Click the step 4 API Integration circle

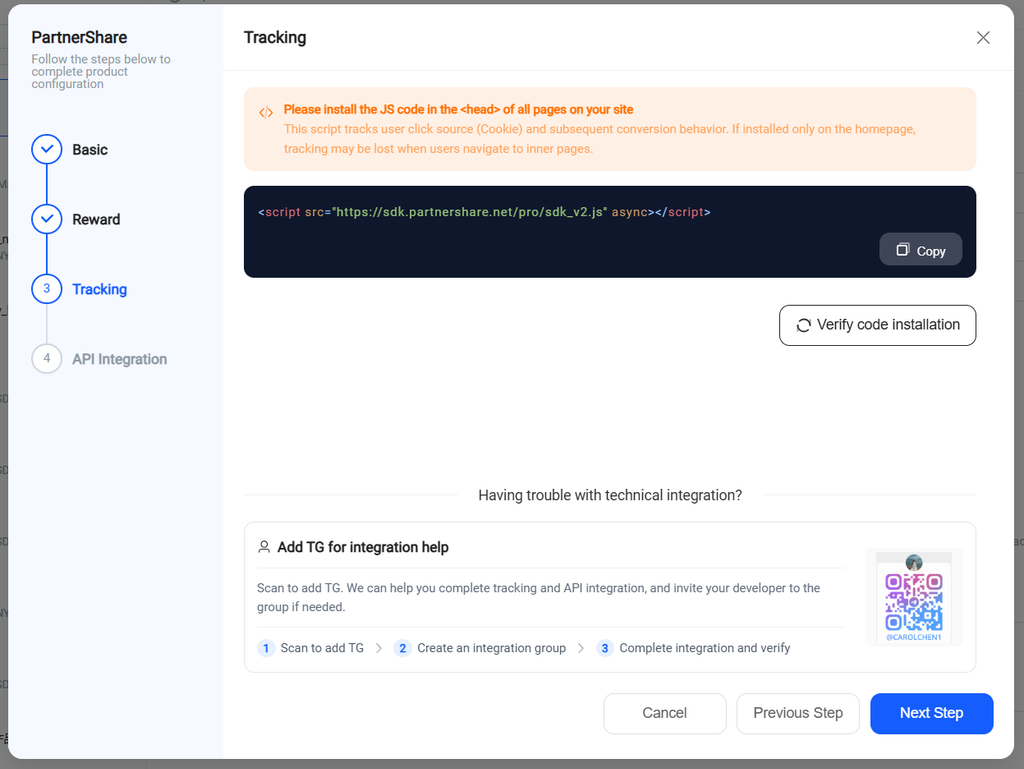pyautogui.click(x=46, y=358)
